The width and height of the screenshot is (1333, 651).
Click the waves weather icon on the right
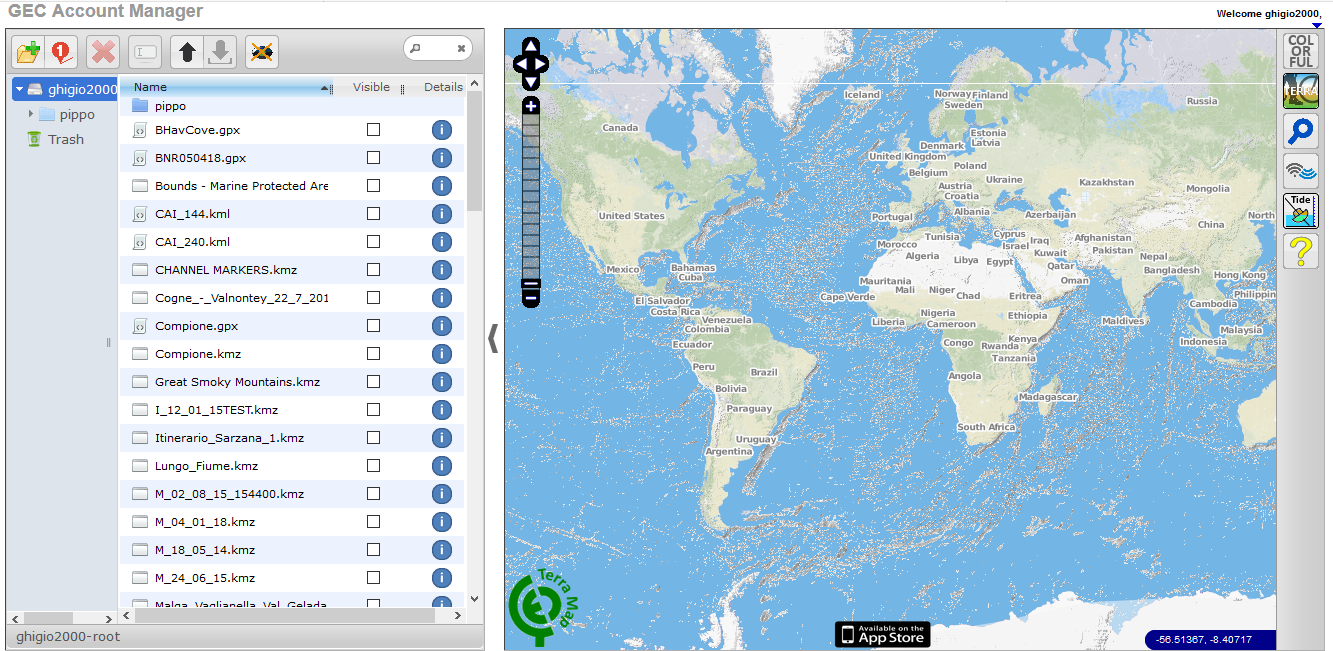(x=1300, y=170)
